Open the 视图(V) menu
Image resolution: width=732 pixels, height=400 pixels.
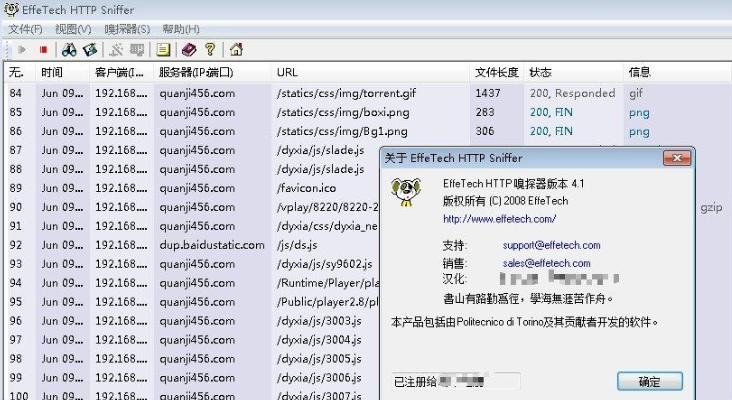click(73, 29)
